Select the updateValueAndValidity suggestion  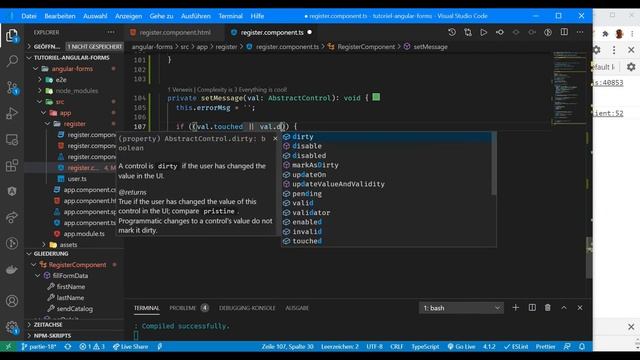387,184
